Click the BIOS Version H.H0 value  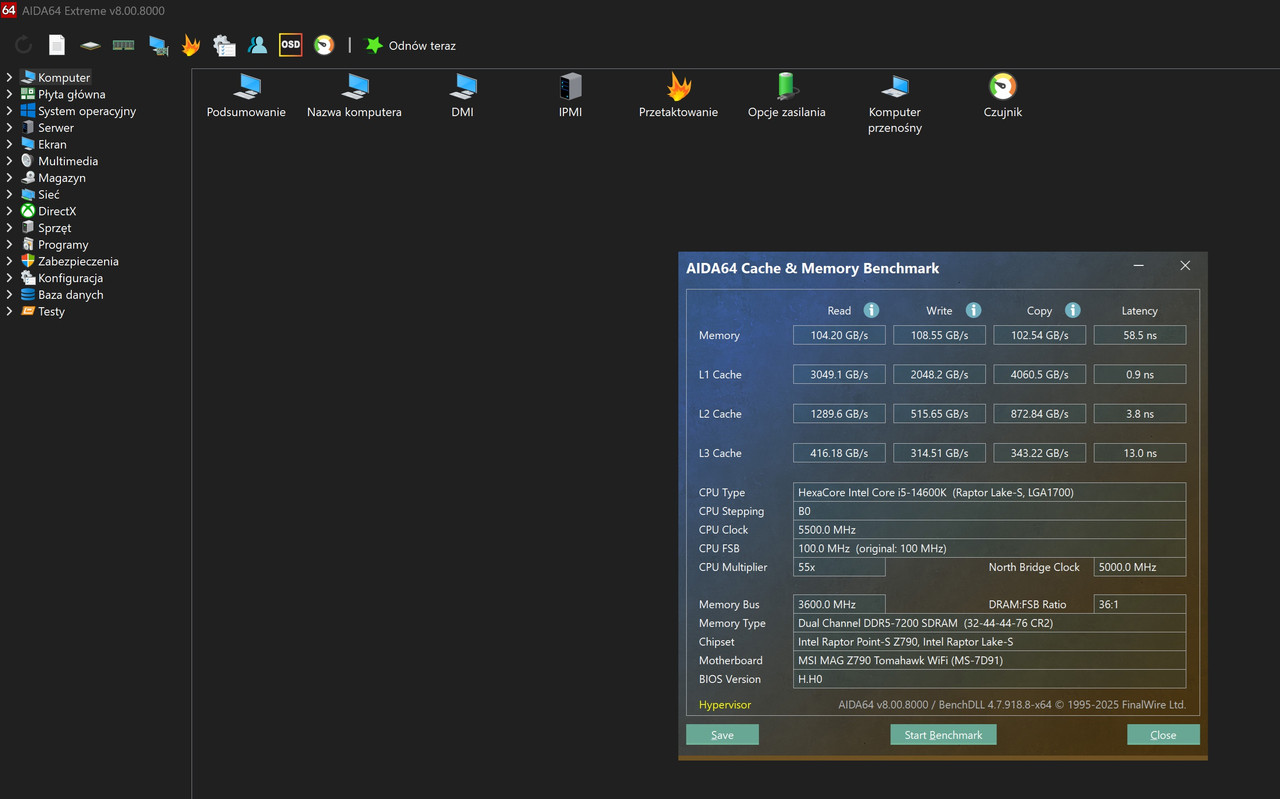(x=990, y=679)
